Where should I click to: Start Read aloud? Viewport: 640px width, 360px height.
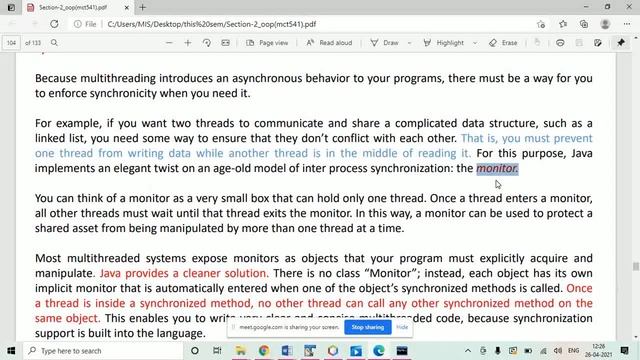point(329,42)
